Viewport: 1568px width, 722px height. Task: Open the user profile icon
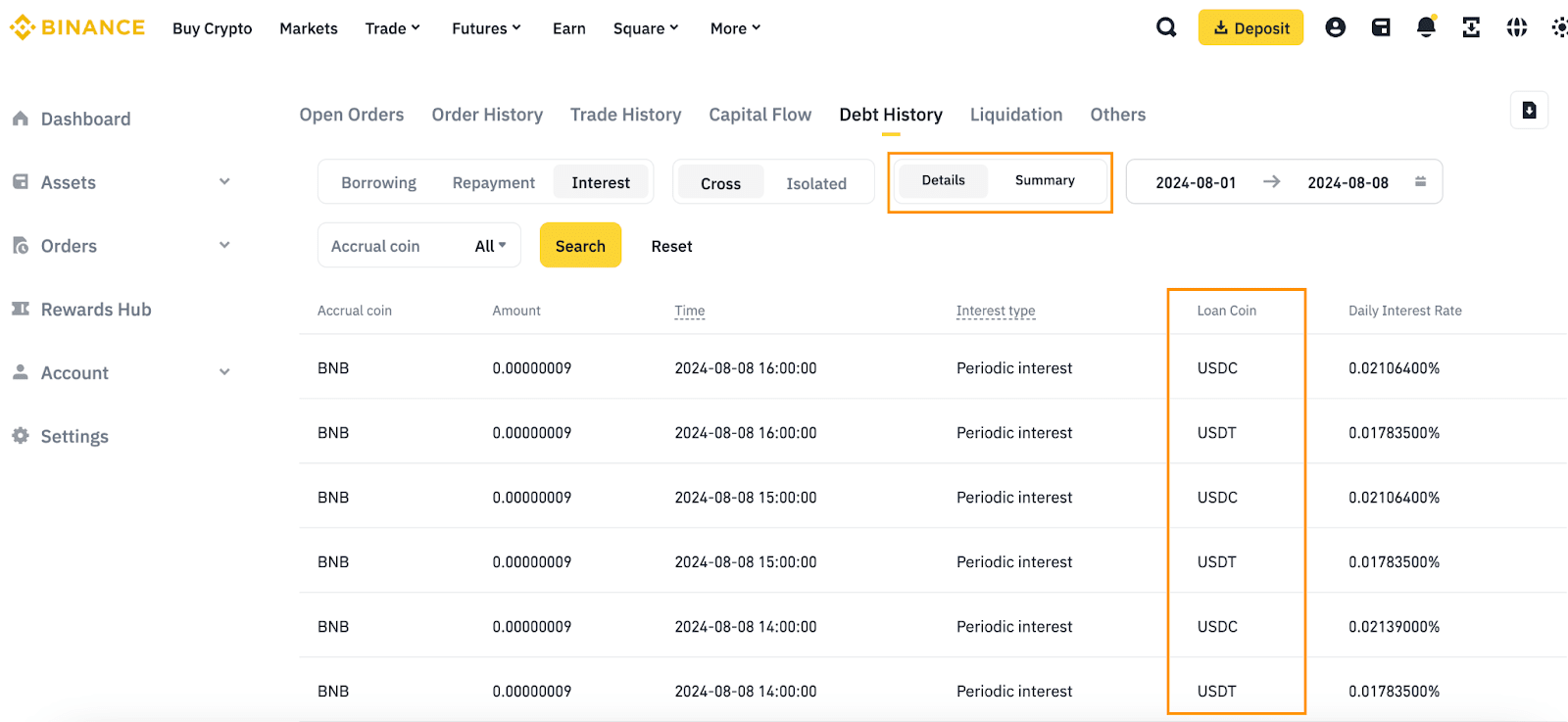[x=1335, y=27]
